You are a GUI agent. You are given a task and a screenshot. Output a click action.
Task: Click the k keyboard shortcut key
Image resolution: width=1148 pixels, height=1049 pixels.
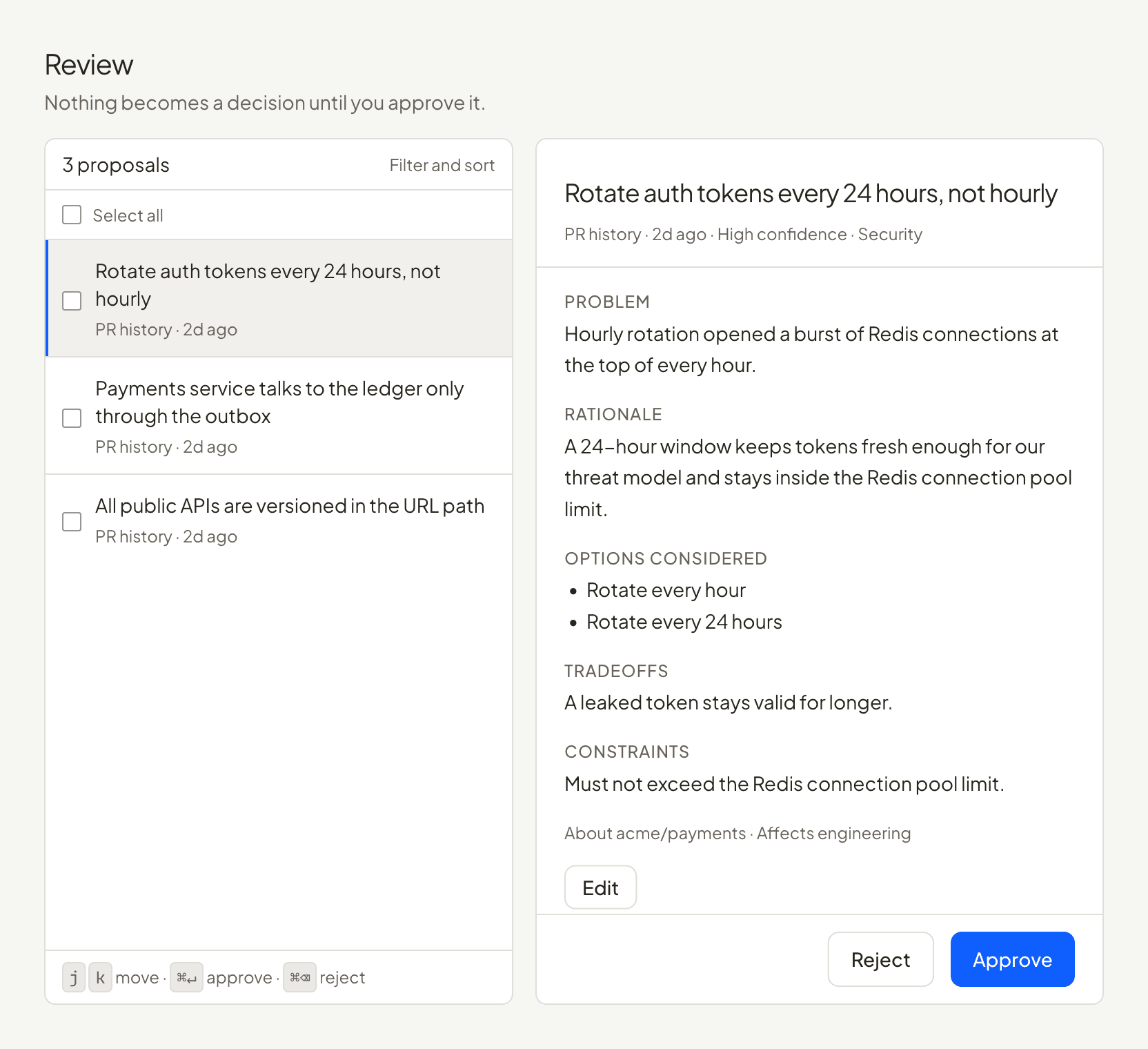tap(100, 977)
